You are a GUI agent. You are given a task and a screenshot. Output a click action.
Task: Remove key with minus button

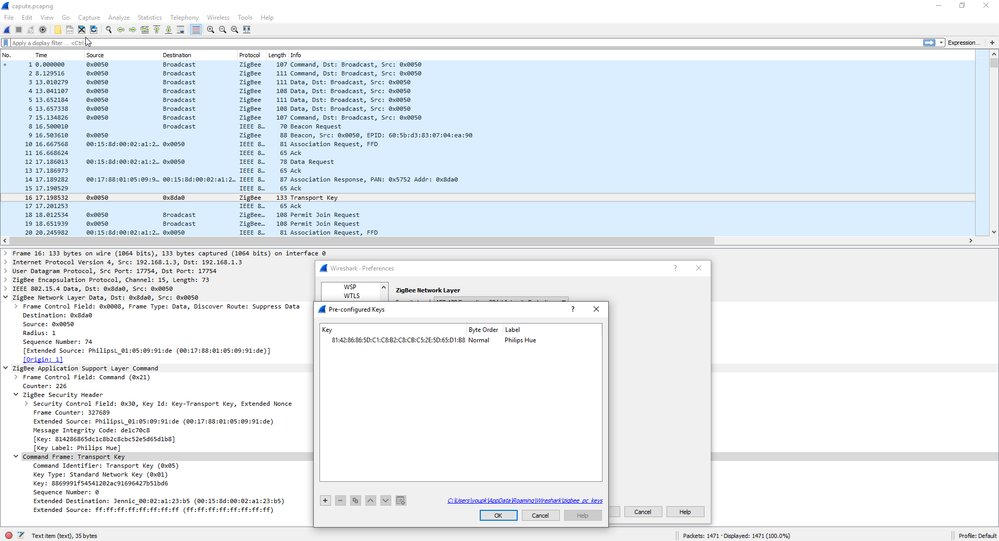[x=340, y=501]
